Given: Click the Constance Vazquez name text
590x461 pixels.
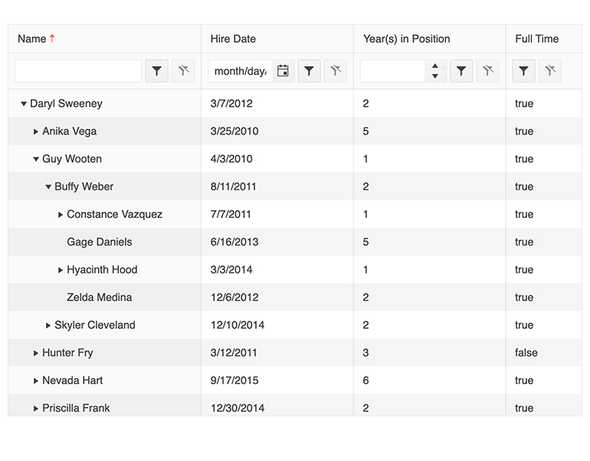Looking at the screenshot, I should [114, 215].
